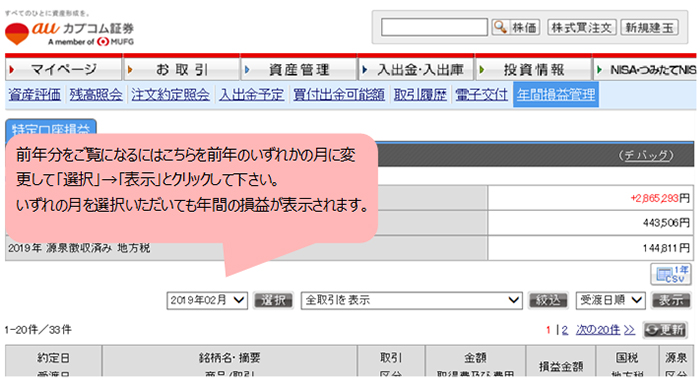Viewport: 700px width, 380px height.
Task: Select the 年間損益管理 submenu tab
Action: tap(556, 95)
